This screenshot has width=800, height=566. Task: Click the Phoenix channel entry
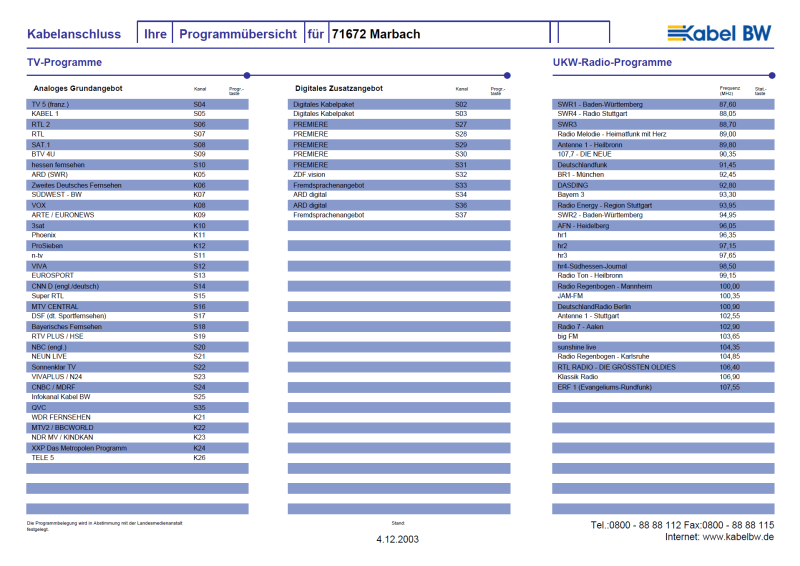pos(43,235)
